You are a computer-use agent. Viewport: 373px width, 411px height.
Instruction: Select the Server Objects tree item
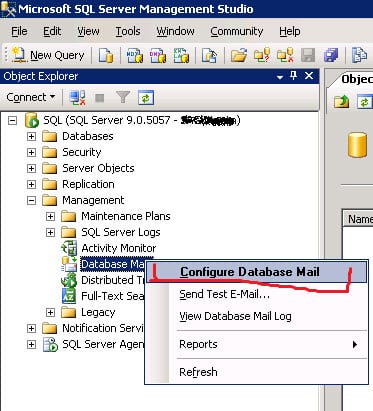pos(98,168)
